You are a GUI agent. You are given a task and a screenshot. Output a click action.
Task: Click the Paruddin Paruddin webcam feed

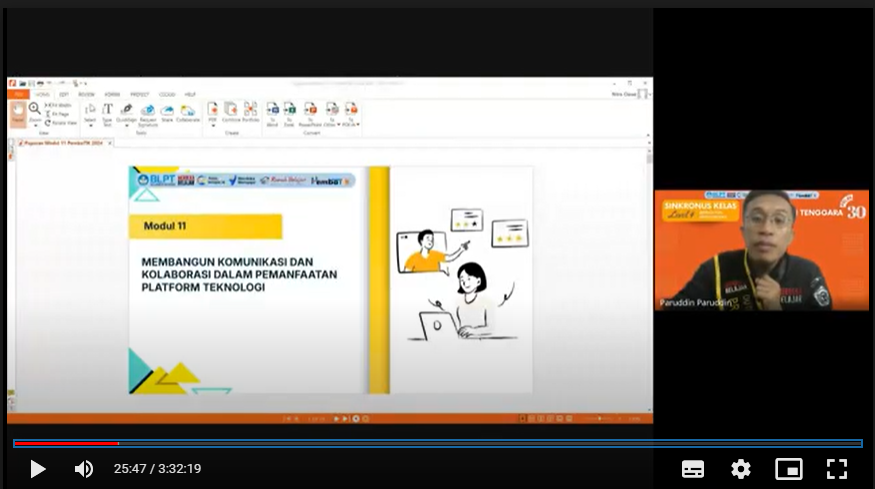click(x=762, y=250)
